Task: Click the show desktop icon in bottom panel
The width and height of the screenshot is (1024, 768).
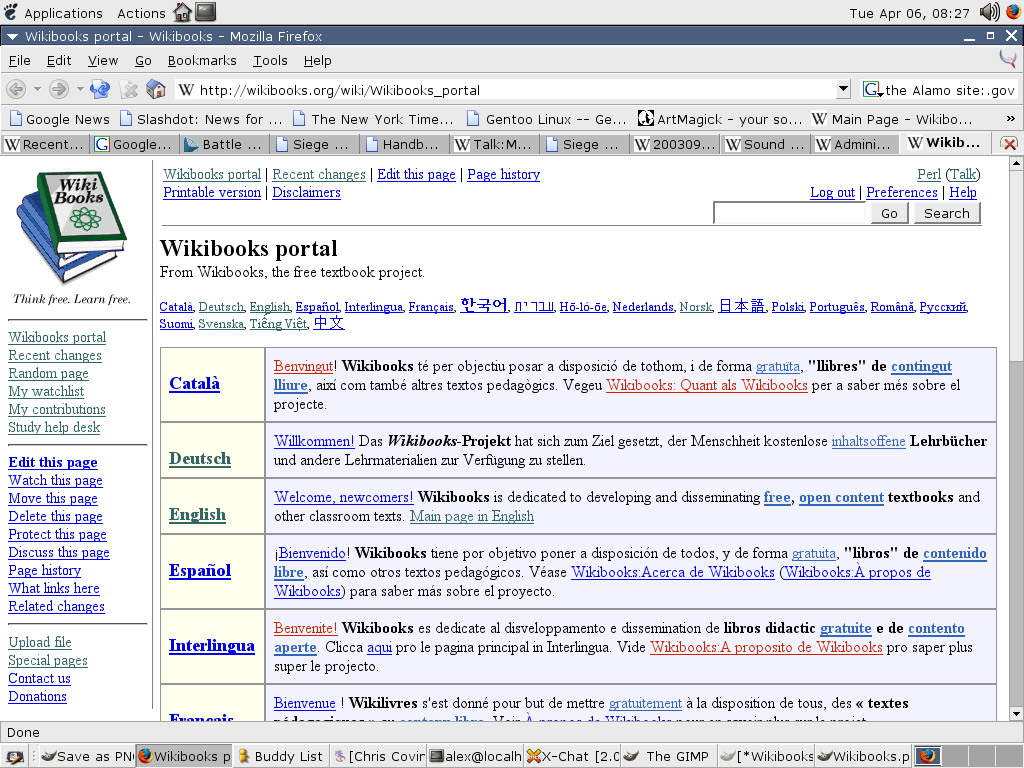Action: [14, 756]
